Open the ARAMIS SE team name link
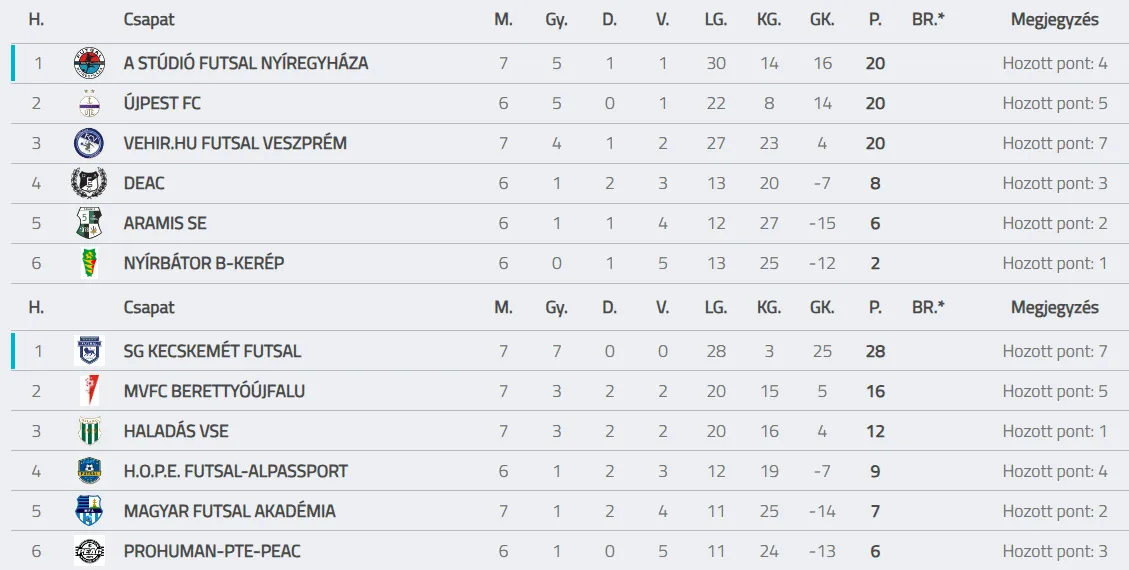1129x570 pixels. pyautogui.click(x=165, y=223)
